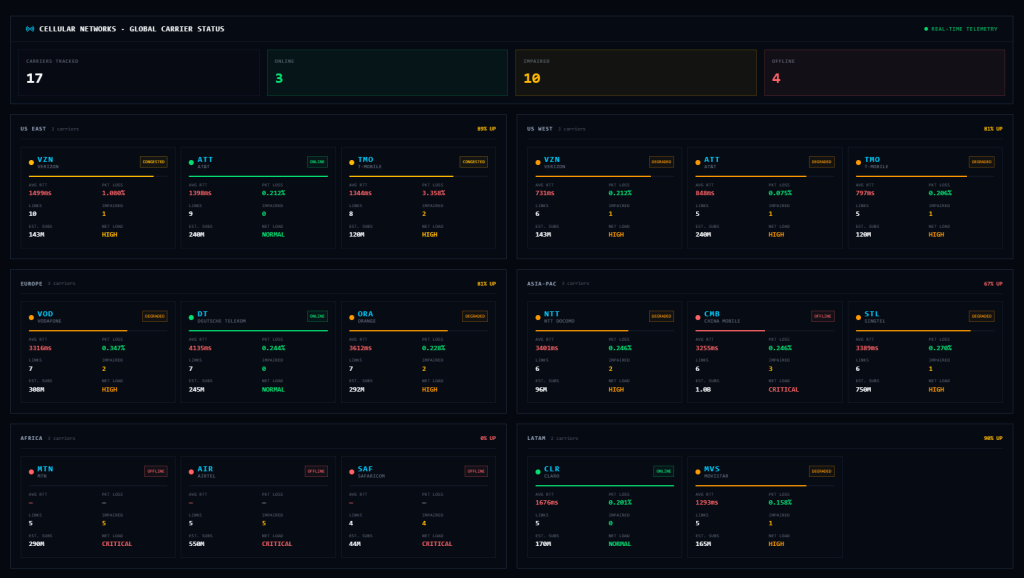
Task: Click the green status dot beside CLR Claro
Action: tap(538, 471)
